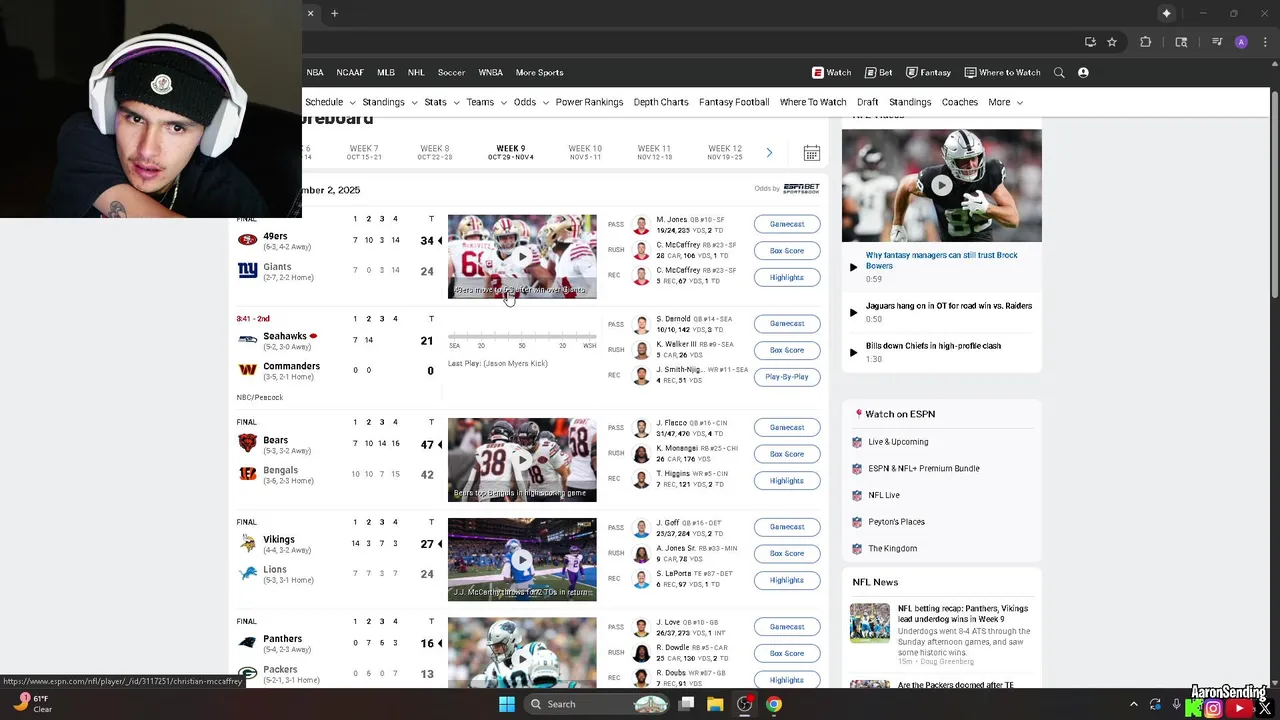
Task: Expand the Stats dropdown
Action: (455, 102)
